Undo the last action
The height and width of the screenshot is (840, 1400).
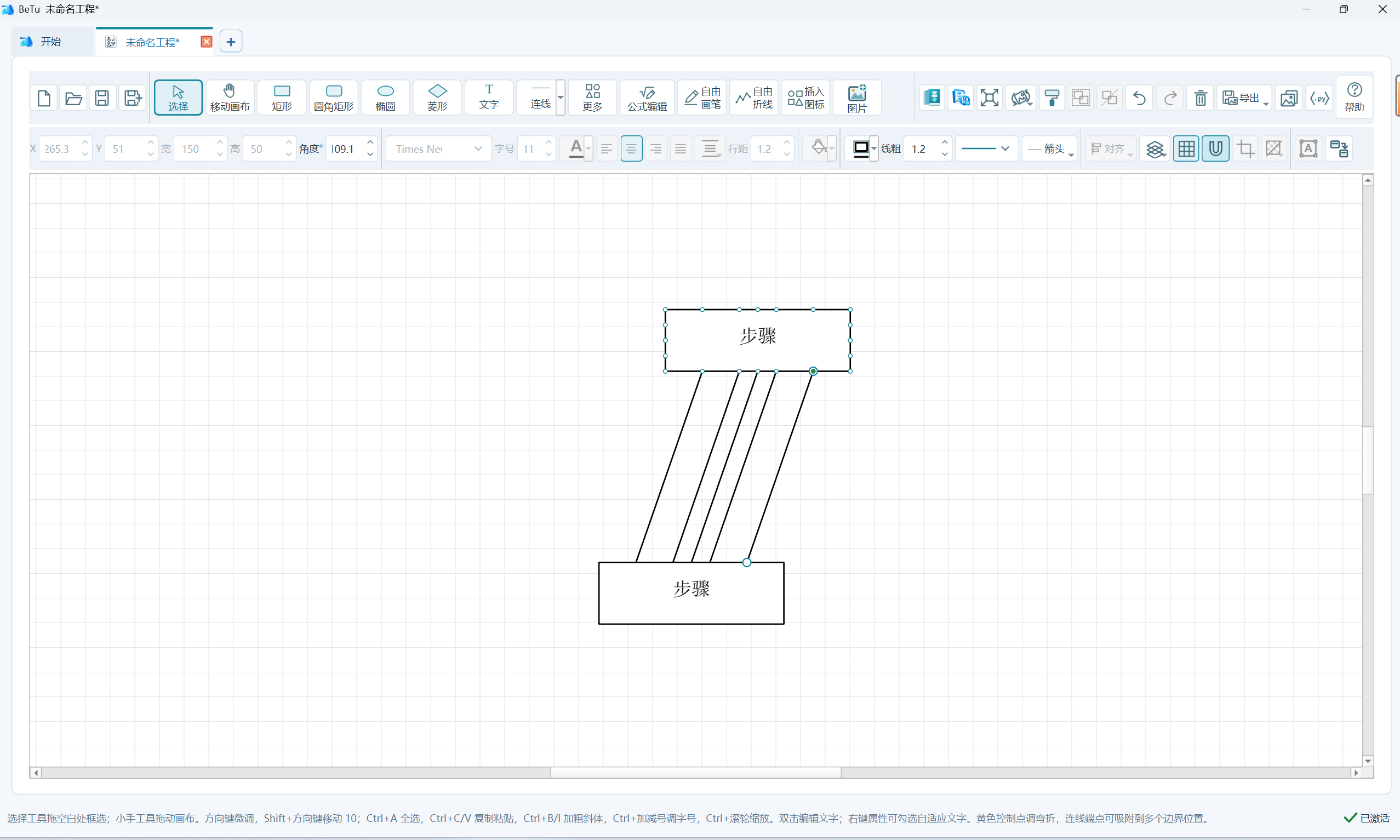click(x=1139, y=98)
